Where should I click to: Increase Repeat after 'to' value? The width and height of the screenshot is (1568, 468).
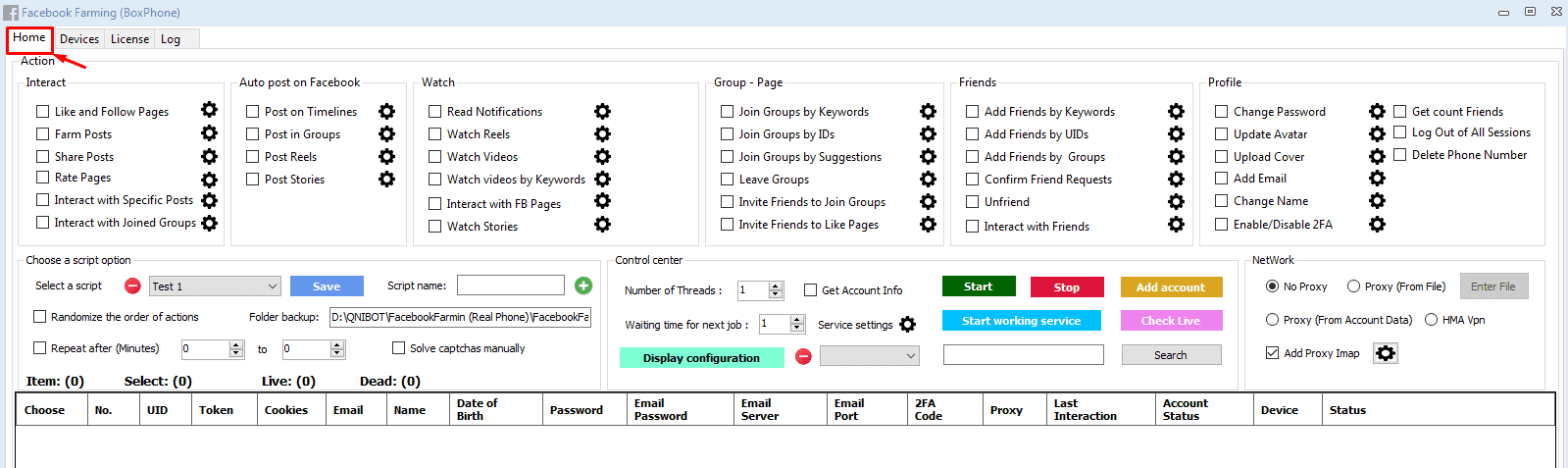[x=337, y=344]
